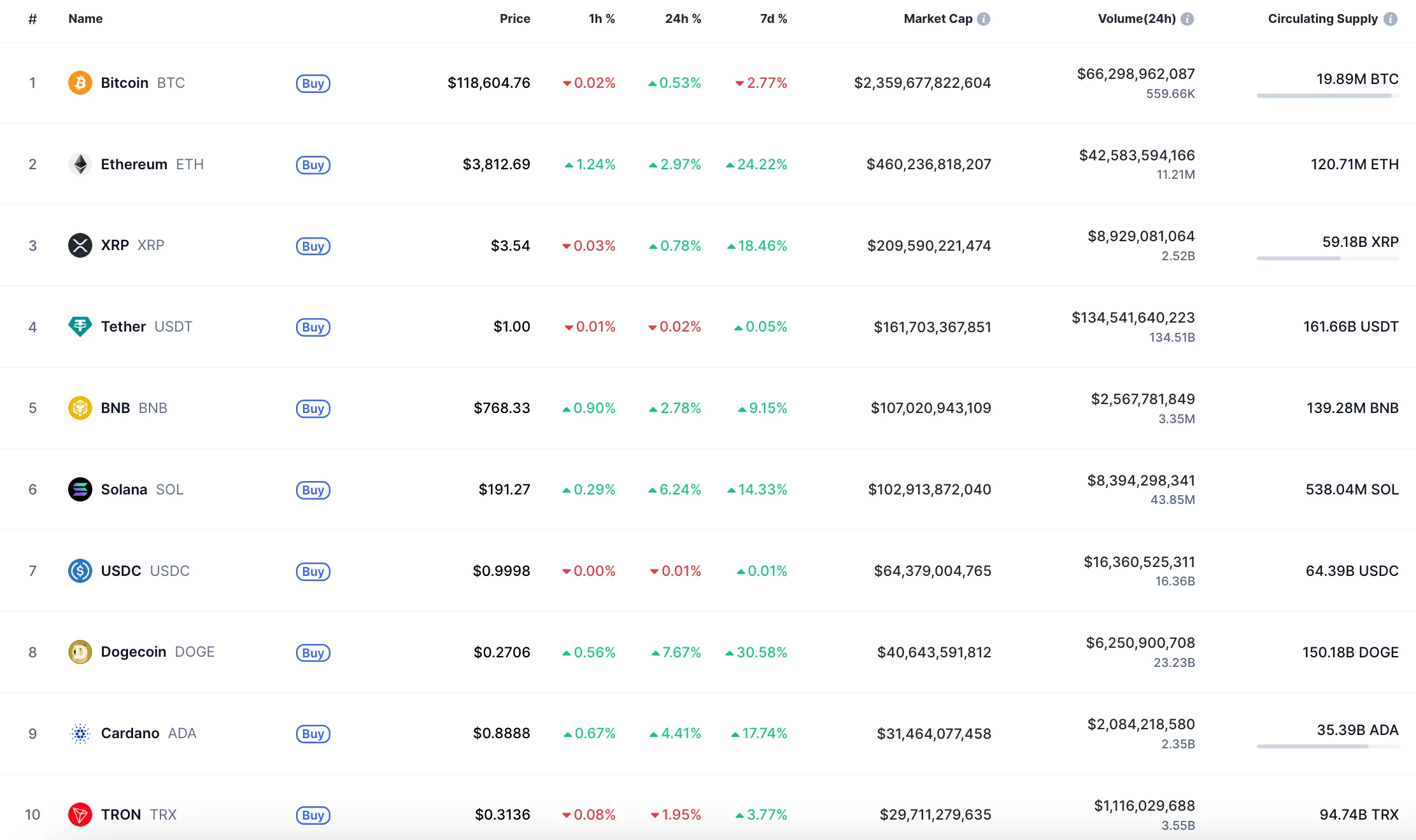The image size is (1416, 840).
Task: Sort by 7d % column header
Action: coord(773,19)
